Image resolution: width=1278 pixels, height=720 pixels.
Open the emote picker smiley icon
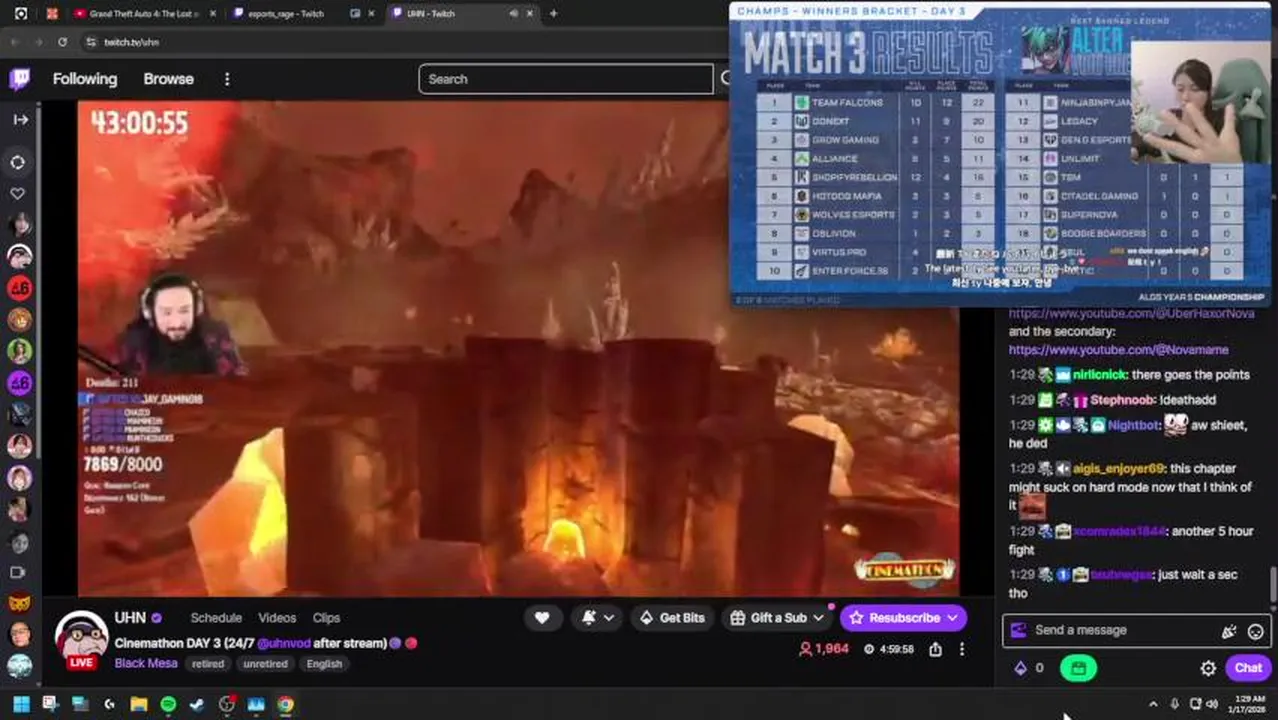click(1255, 631)
